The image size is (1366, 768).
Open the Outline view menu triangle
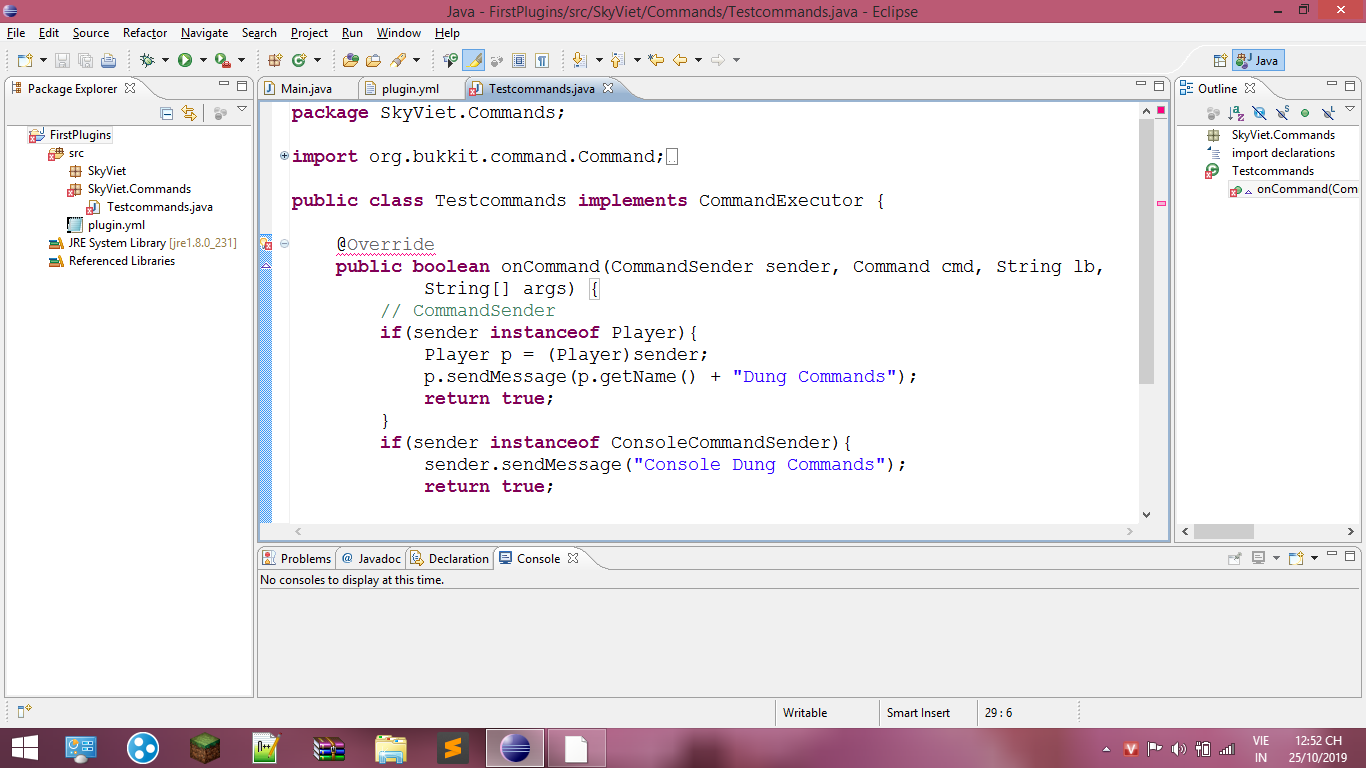[1350, 110]
